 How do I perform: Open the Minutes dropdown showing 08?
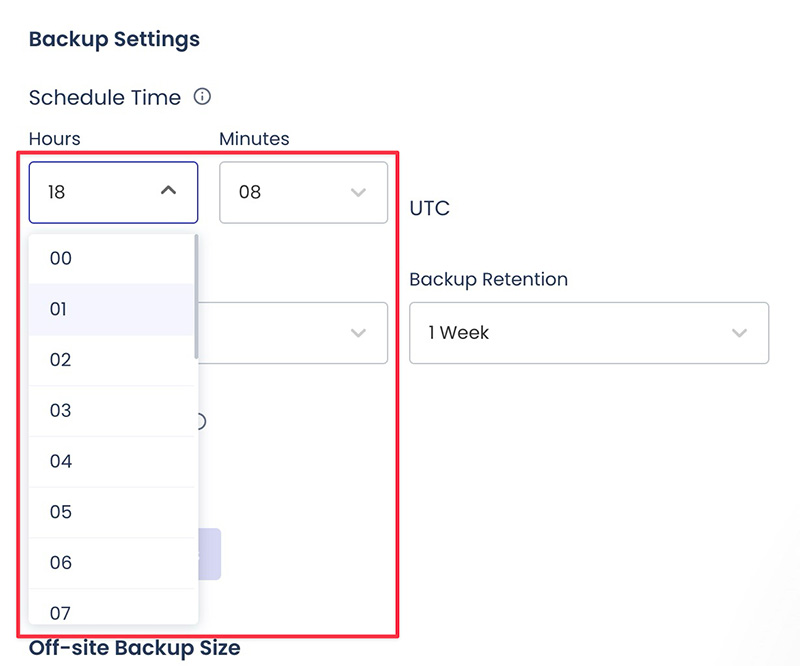(x=304, y=192)
